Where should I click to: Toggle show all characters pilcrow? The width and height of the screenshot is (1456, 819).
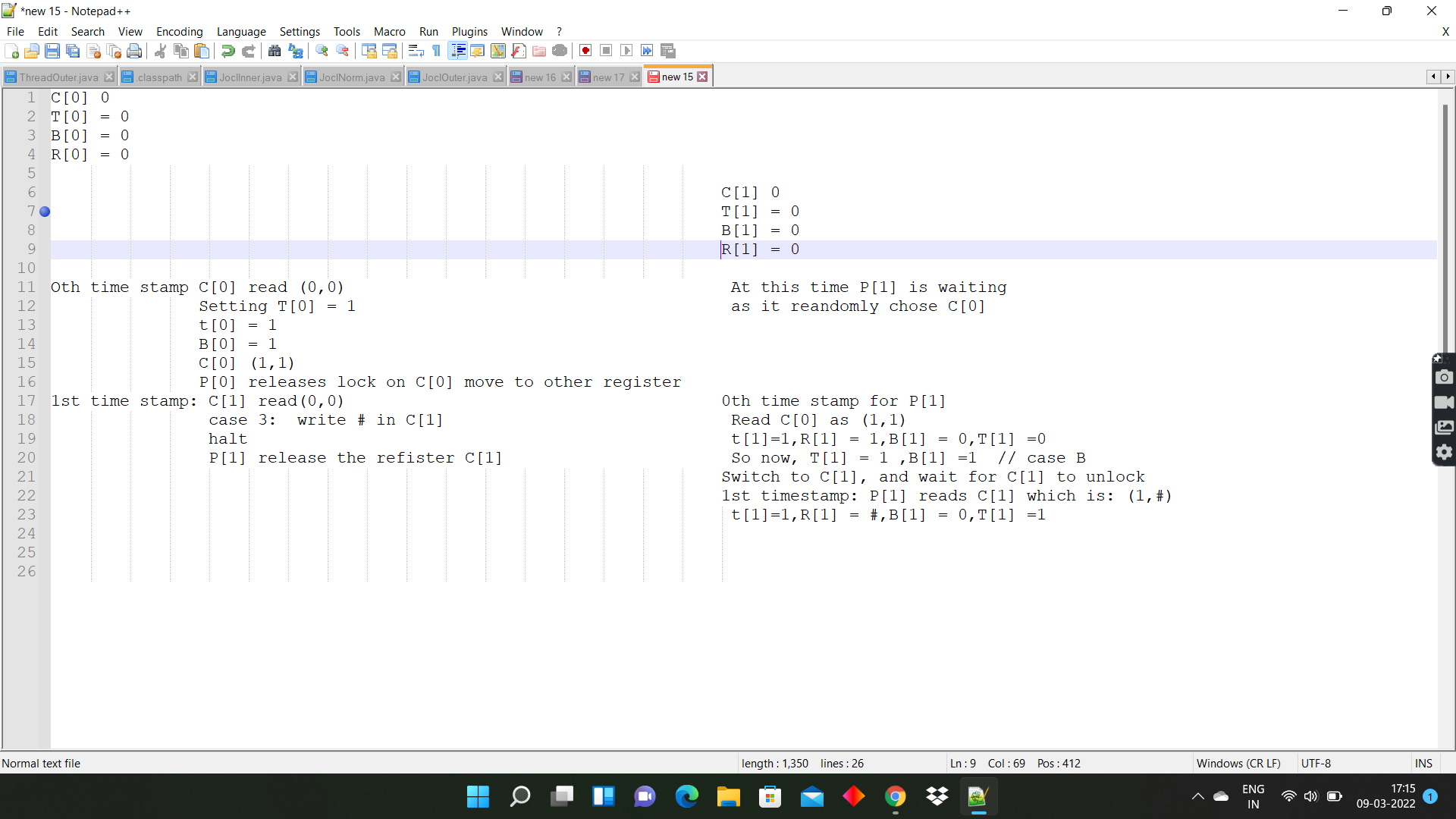click(437, 51)
